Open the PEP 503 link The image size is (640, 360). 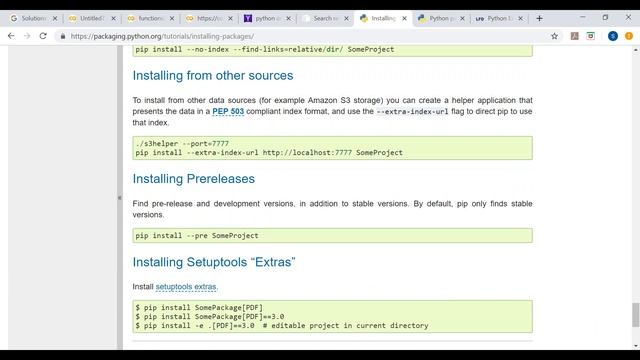[228, 111]
